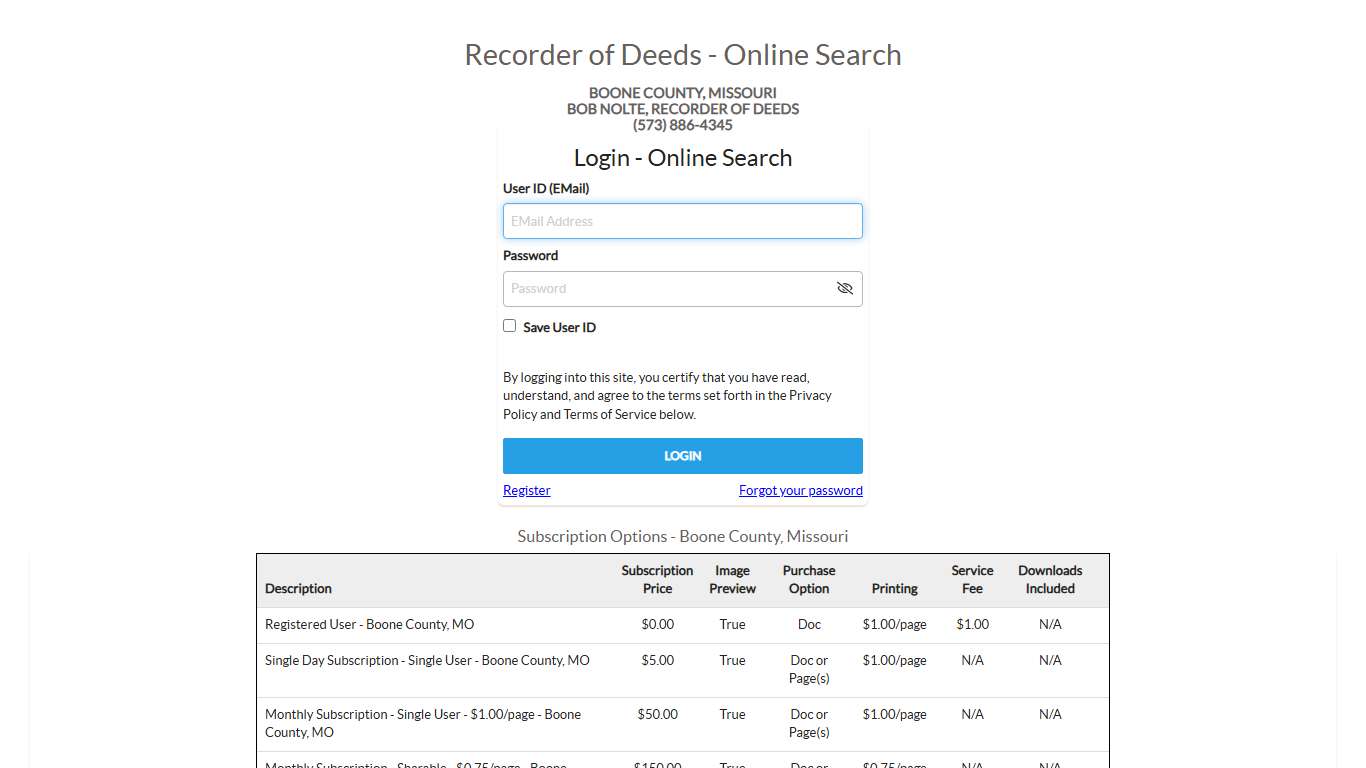The image size is (1366, 768).
Task: Click the Recorder of Deeds page title
Action: 683,55
